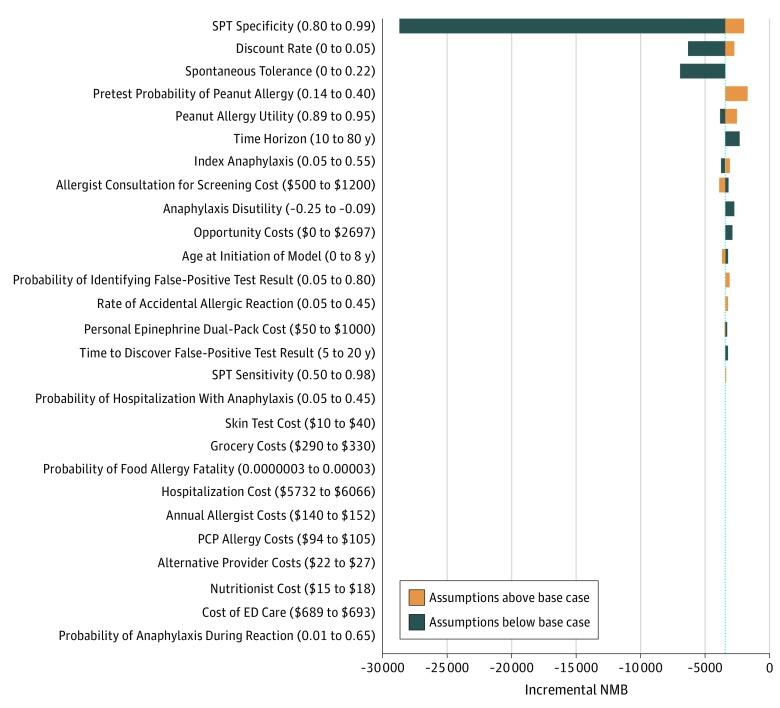Click the −30000 x-axis tick label
Viewport: 780px width, 708px height.
380,667
